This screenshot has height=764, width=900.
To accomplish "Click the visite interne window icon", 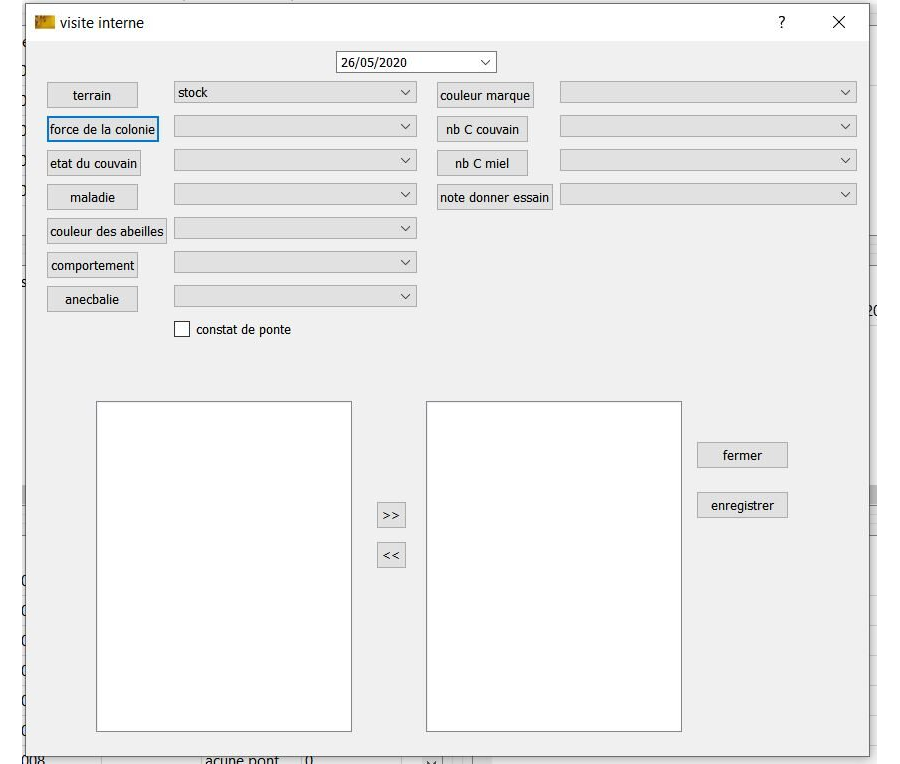I will (44, 22).
